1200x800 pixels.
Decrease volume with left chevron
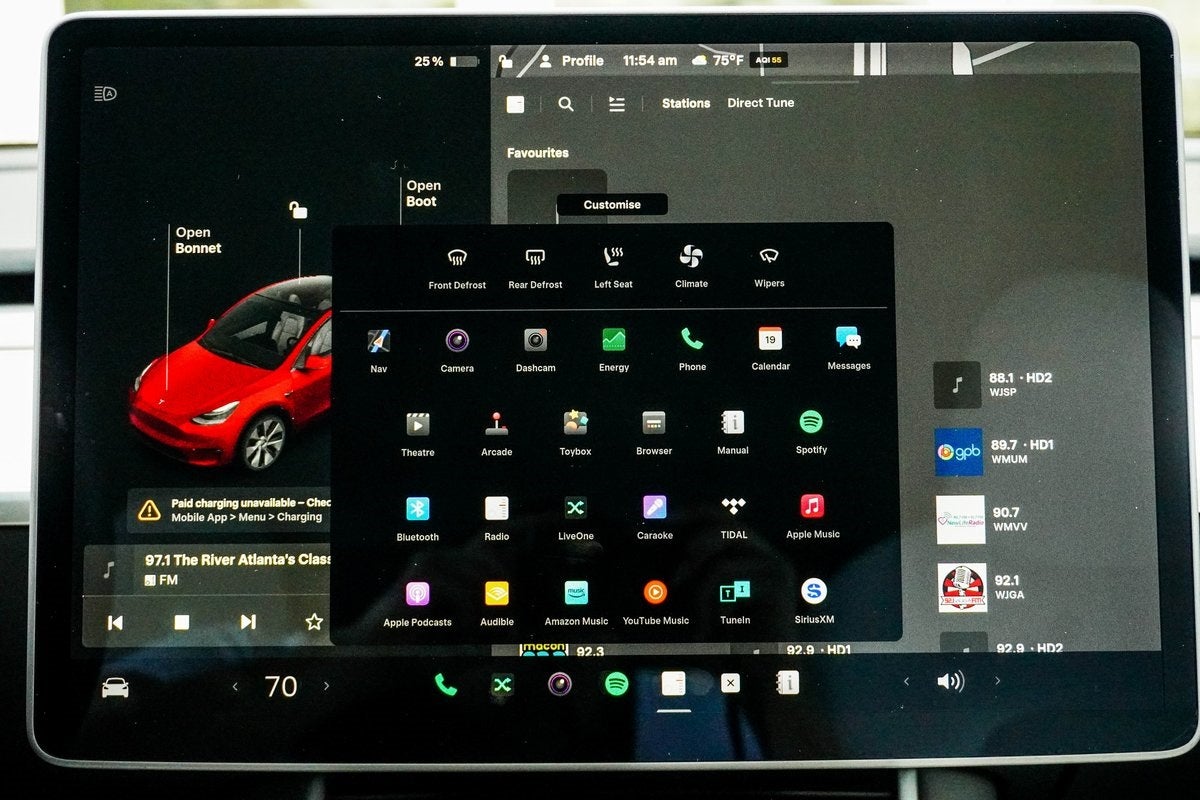(906, 681)
